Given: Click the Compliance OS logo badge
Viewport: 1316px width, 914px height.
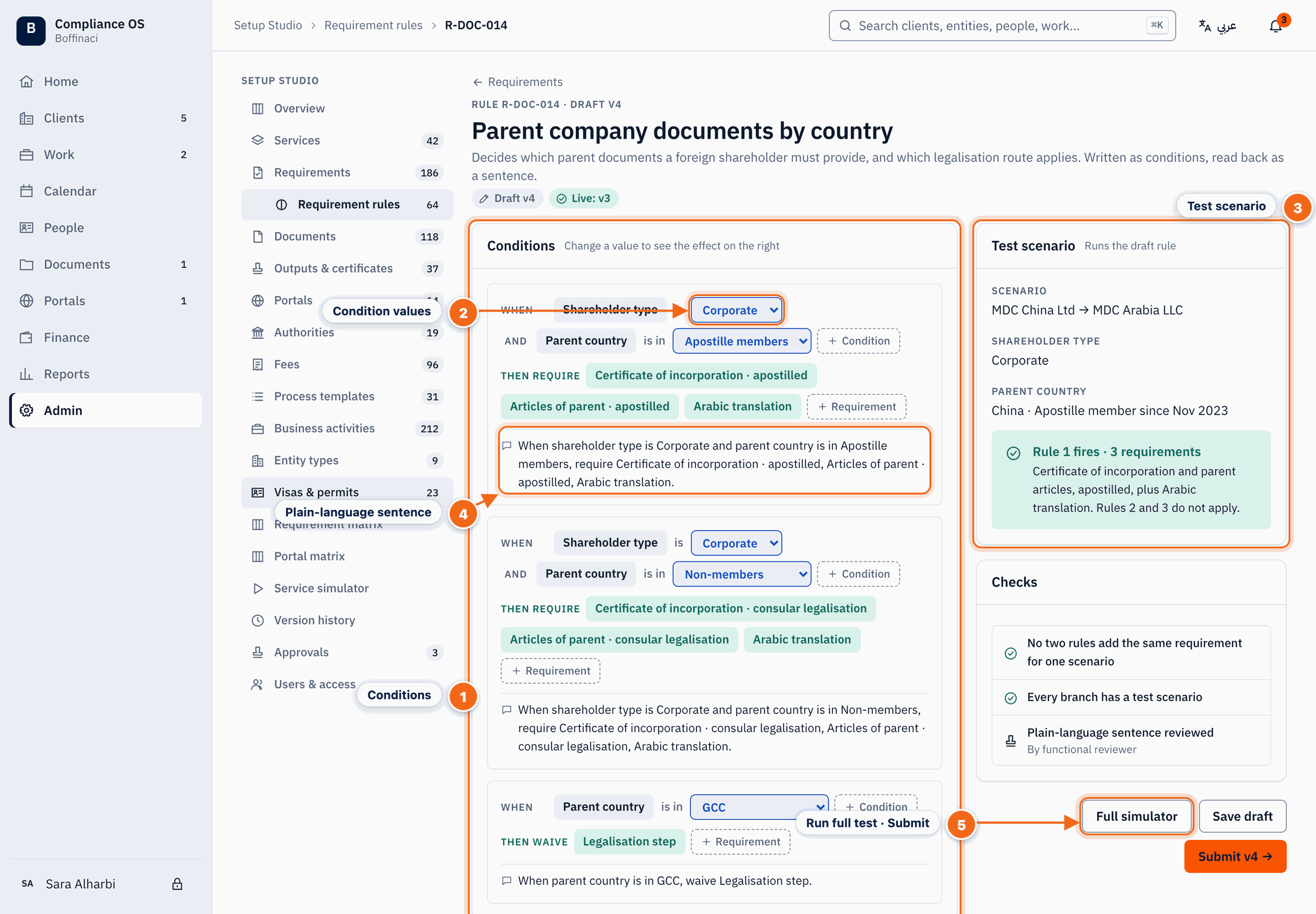Looking at the screenshot, I should coord(31,30).
